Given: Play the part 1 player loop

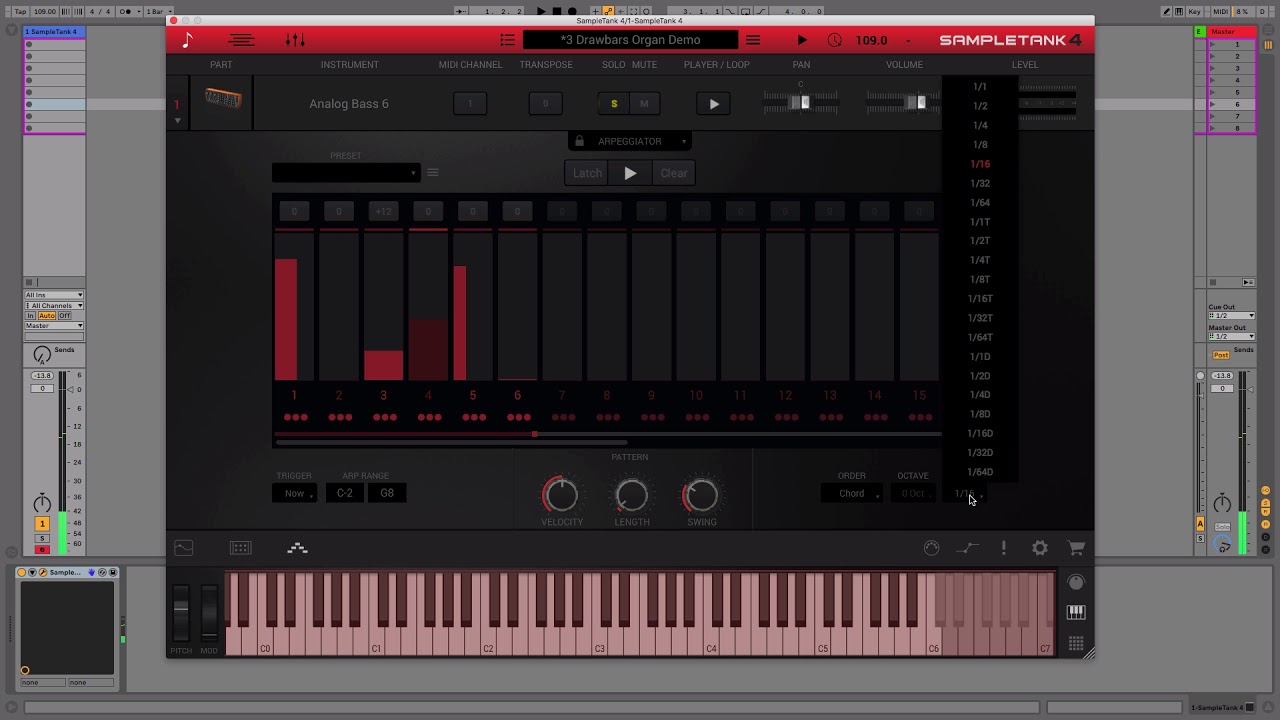Looking at the screenshot, I should point(714,104).
